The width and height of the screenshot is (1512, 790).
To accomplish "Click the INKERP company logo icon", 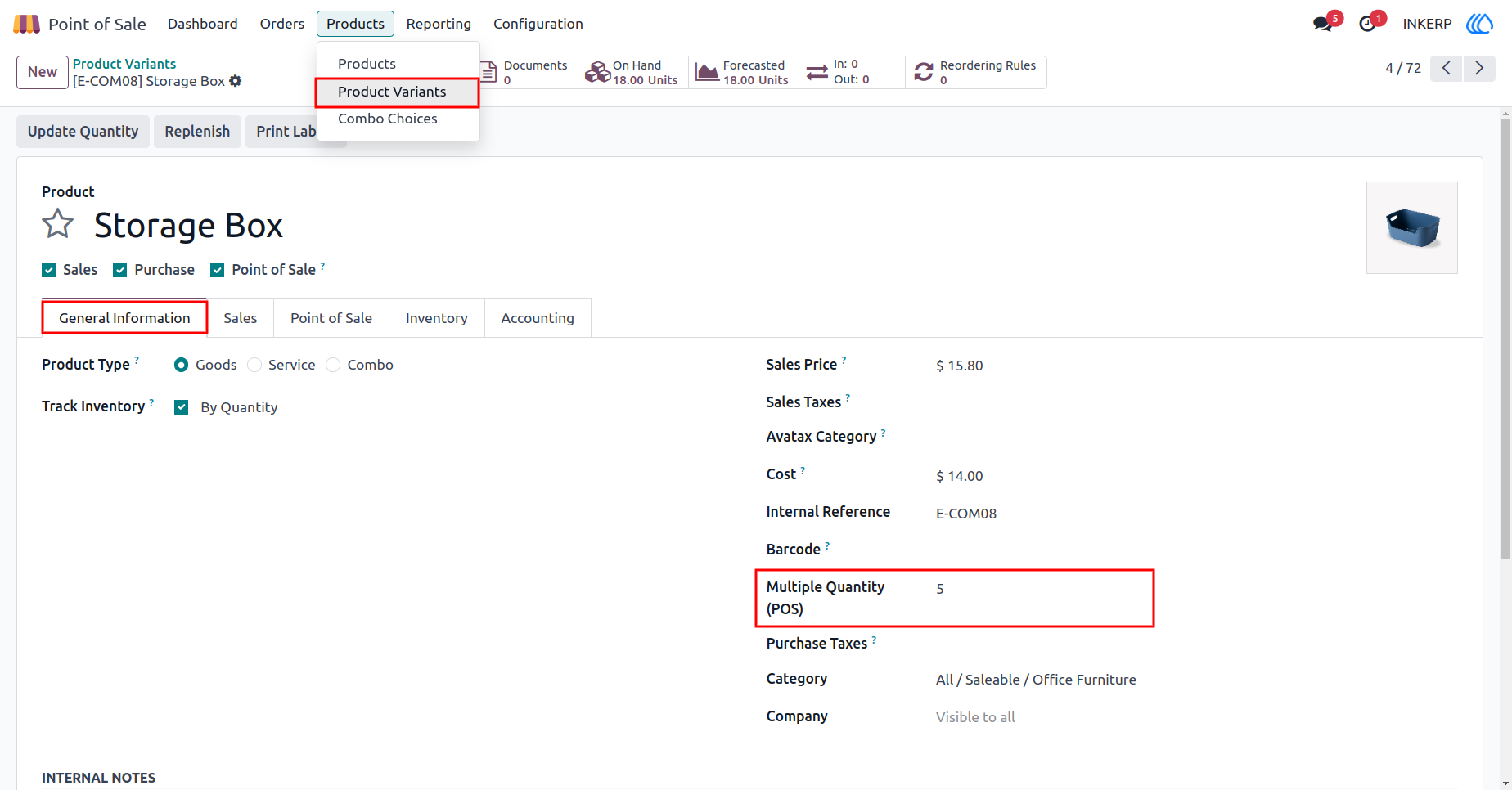I will pyautogui.click(x=1479, y=24).
